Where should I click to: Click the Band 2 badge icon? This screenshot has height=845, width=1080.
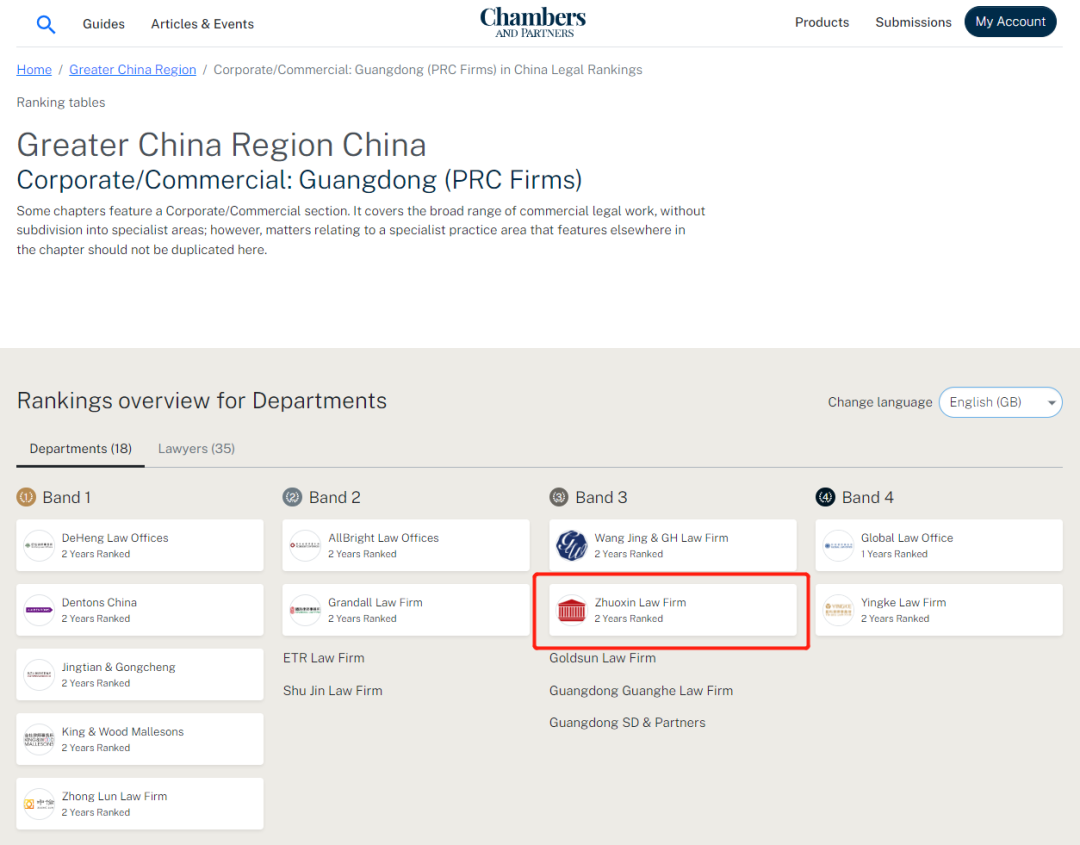293,497
